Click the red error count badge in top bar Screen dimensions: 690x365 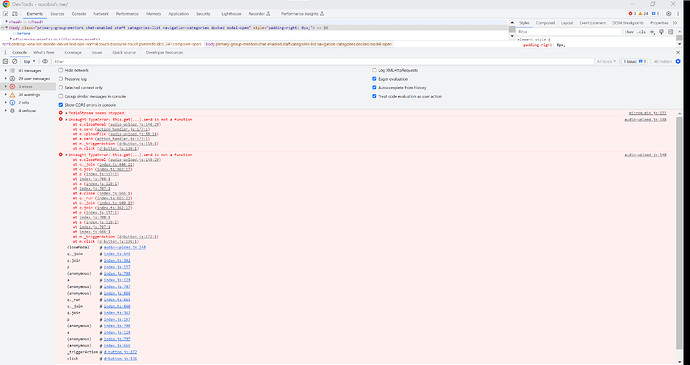pyautogui.click(x=632, y=14)
